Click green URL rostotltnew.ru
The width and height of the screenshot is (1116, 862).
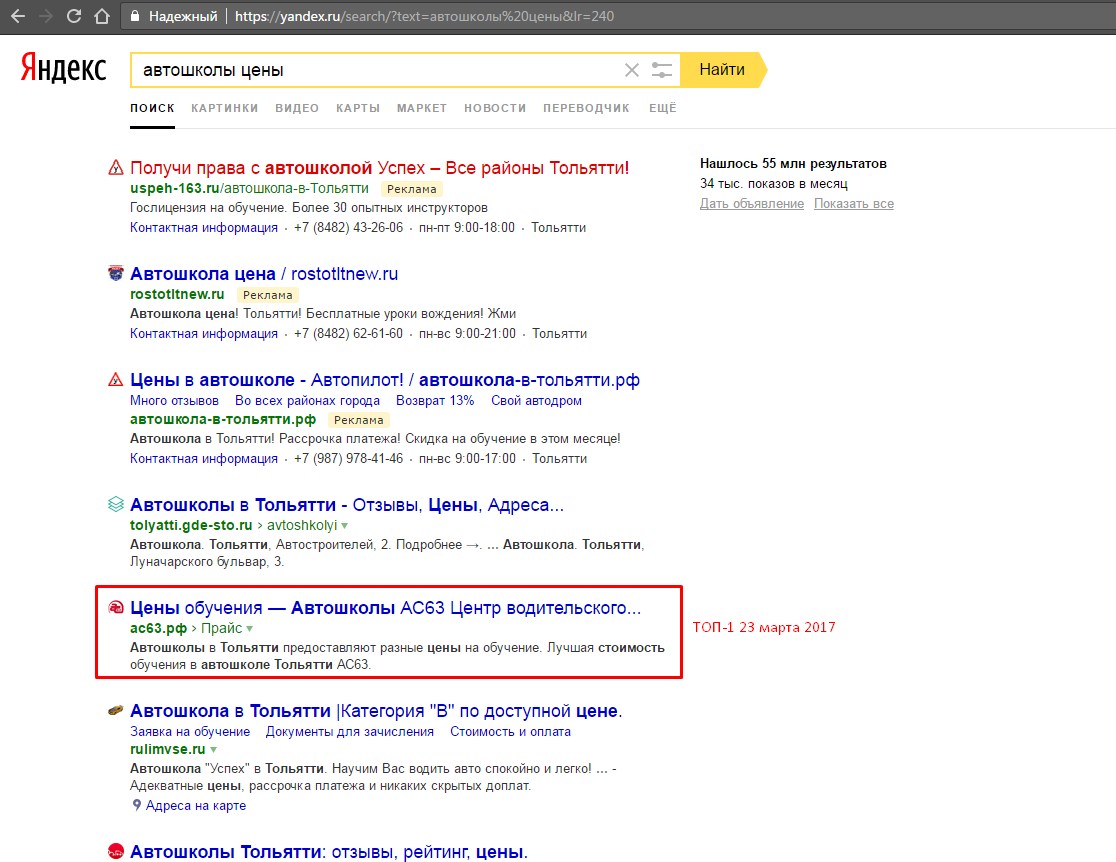point(177,295)
